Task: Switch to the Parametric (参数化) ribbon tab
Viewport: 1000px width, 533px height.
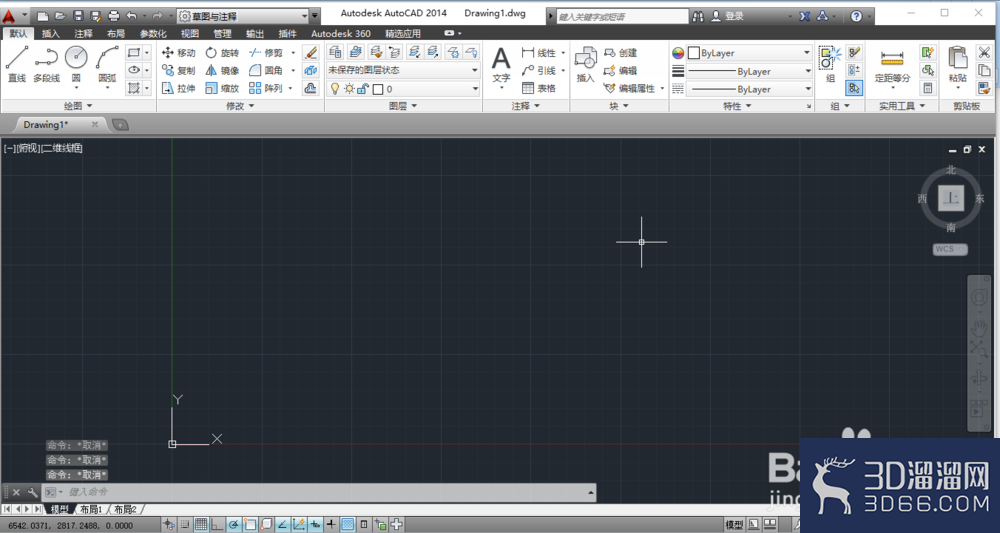Action: click(153, 34)
